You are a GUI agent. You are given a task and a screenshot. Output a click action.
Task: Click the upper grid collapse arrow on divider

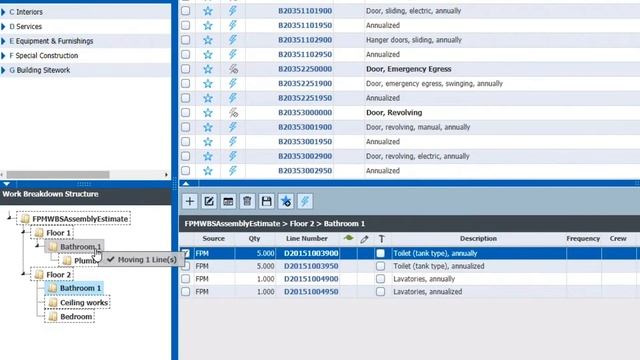pos(186,184)
